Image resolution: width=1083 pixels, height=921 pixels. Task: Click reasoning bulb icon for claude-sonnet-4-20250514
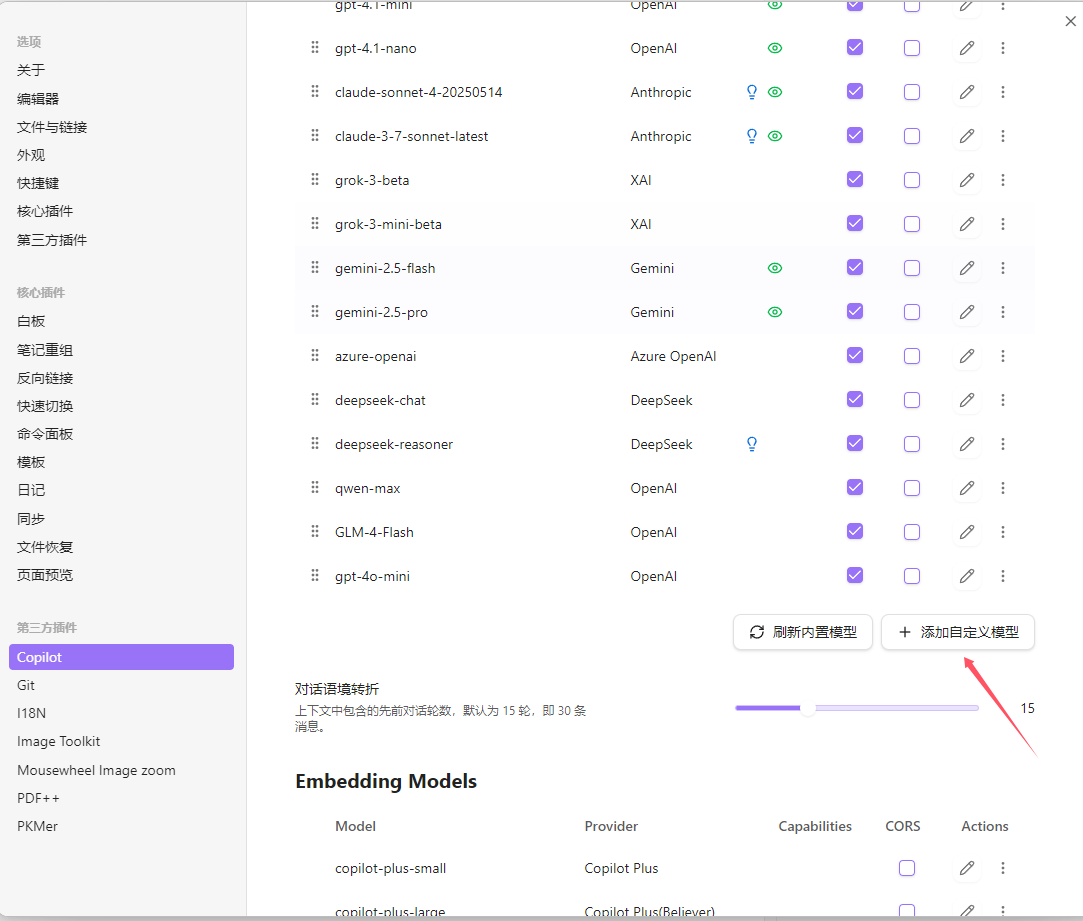point(752,92)
